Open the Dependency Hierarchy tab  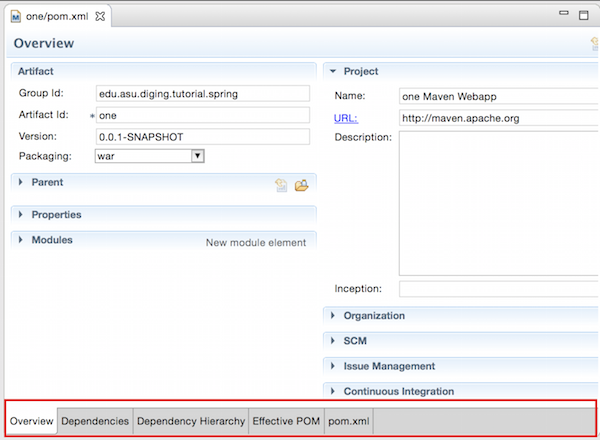[x=191, y=421]
